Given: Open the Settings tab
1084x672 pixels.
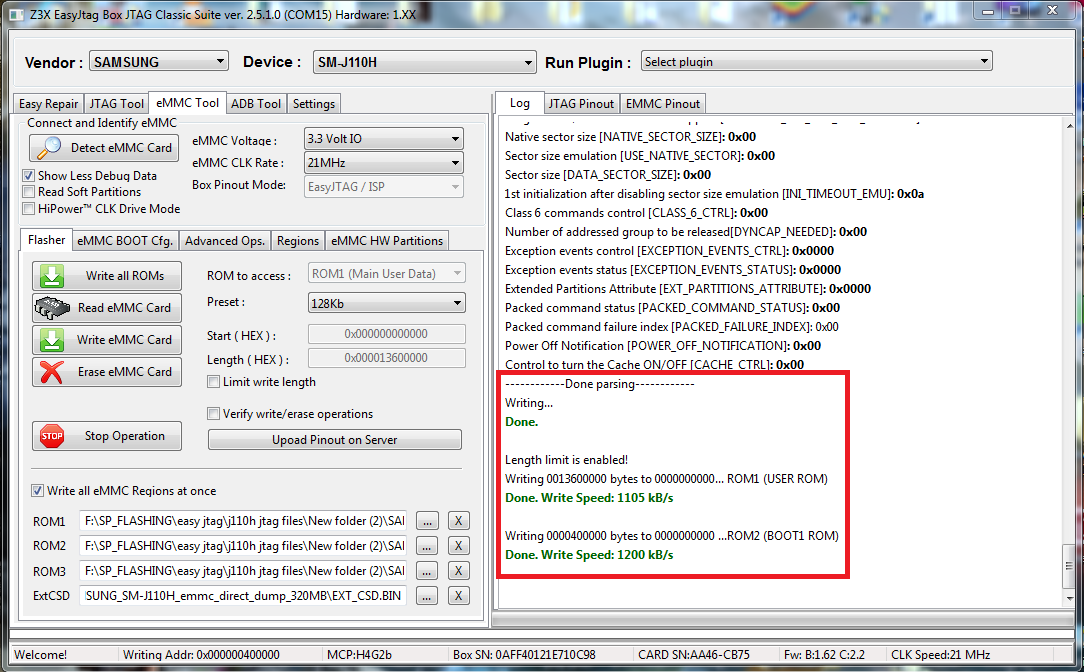Looking at the screenshot, I should (314, 104).
